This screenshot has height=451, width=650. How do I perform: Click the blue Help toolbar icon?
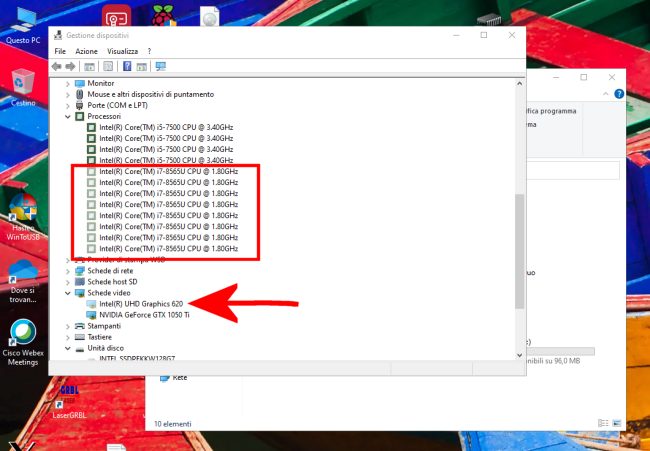click(127, 67)
